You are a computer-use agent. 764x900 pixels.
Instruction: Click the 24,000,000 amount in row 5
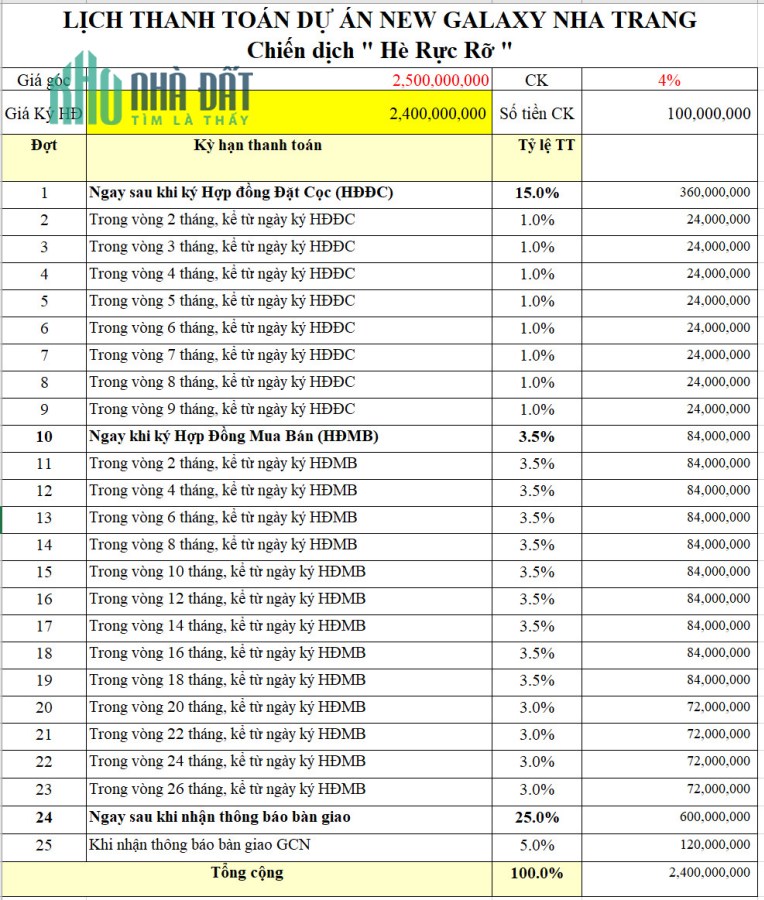(x=669, y=301)
